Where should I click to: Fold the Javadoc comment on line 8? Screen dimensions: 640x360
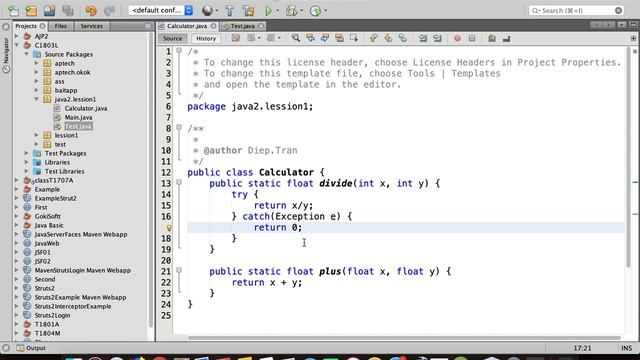click(x=179, y=127)
